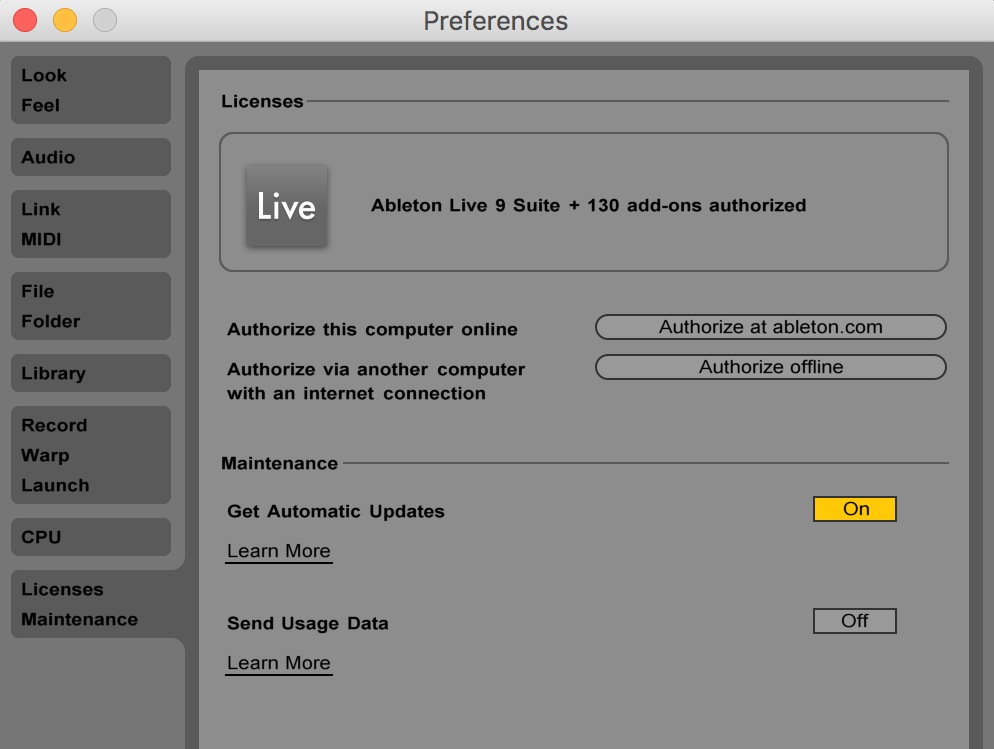Screen dimensions: 994x749
Task: Minimize the Preferences window
Action: [65, 20]
